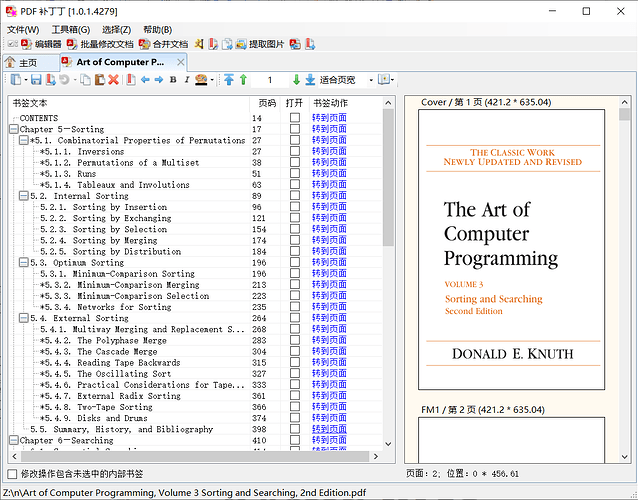This screenshot has height=500, width=638.
Task: Open the color palette dropdown arrow
Action: (x=212, y=80)
